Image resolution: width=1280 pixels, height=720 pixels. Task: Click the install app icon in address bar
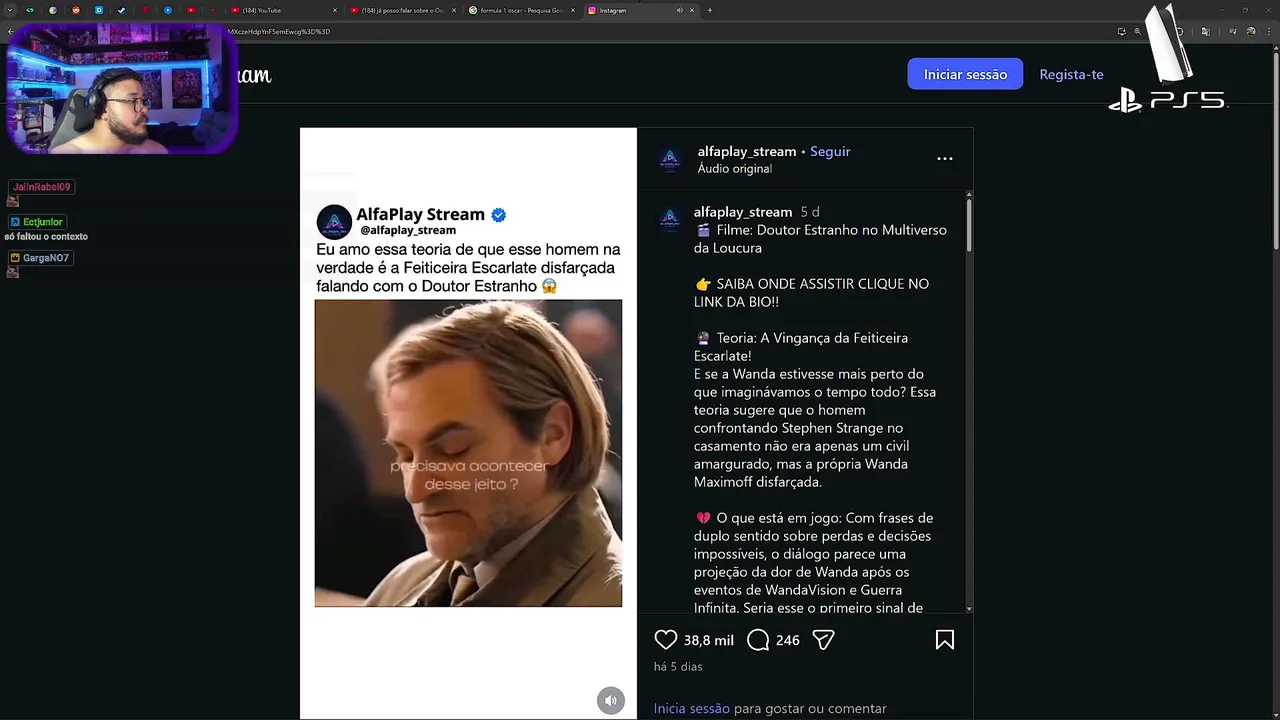pyautogui.click(x=1122, y=31)
